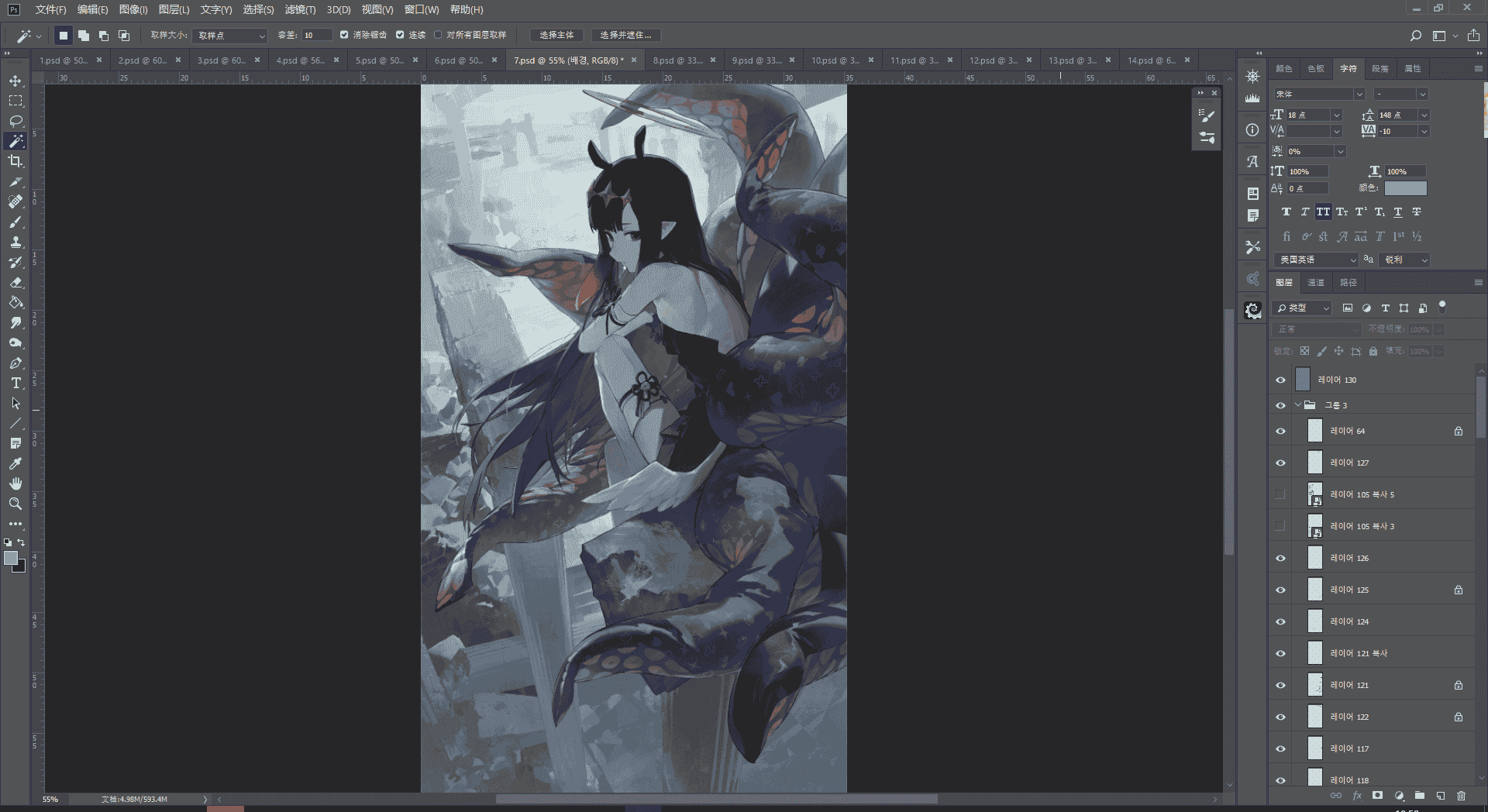1488x812 pixels.
Task: Click the 选择主体 button
Action: point(556,35)
